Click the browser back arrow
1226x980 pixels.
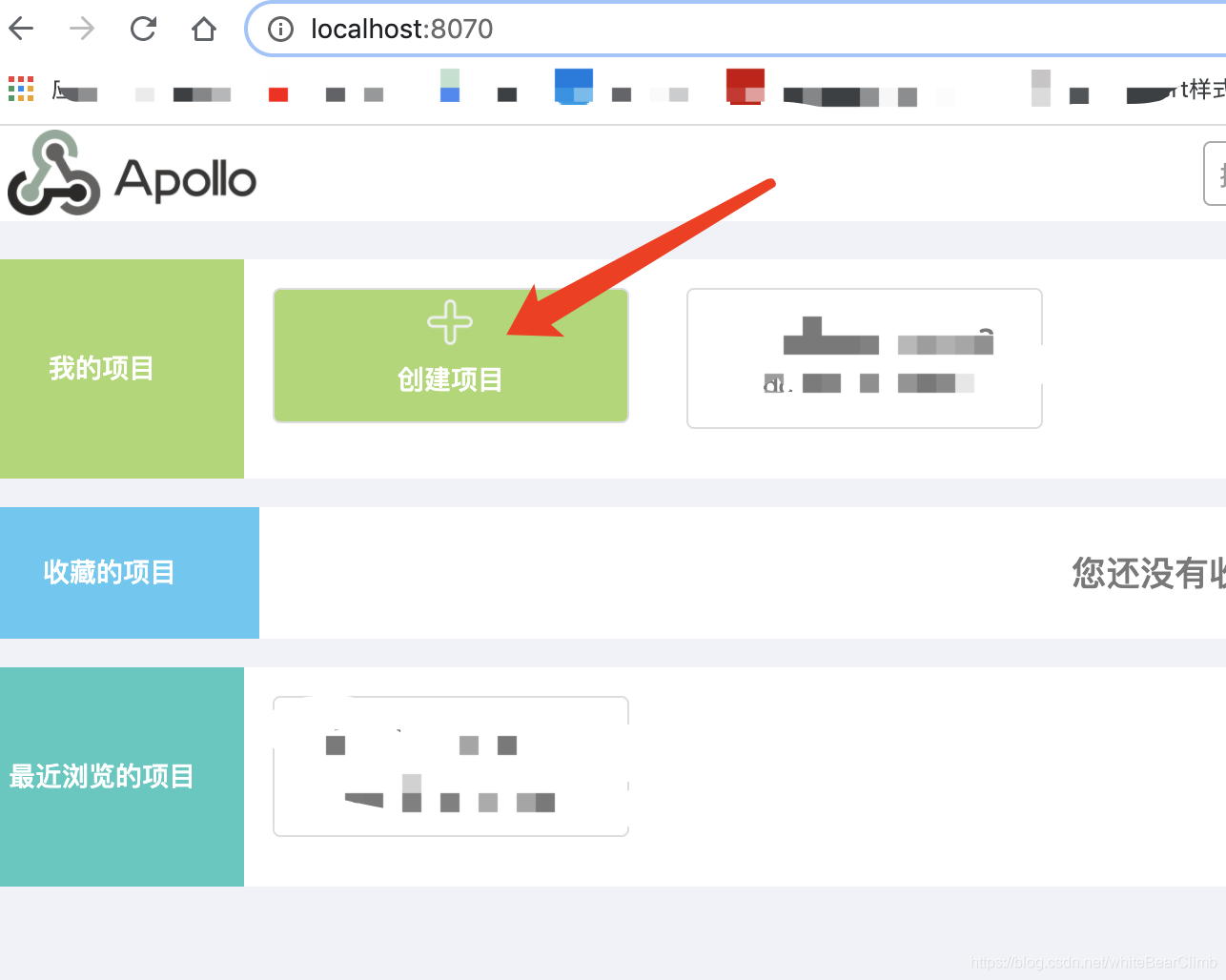(21, 29)
